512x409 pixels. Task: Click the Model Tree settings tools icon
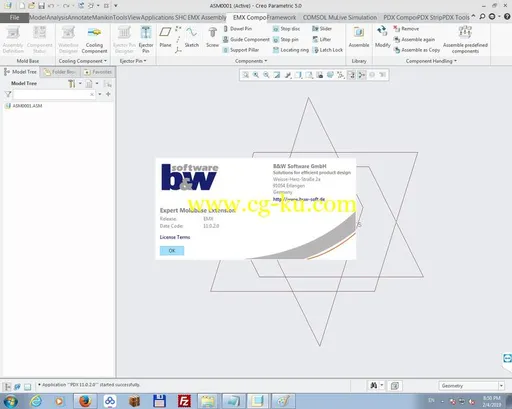click(x=72, y=84)
